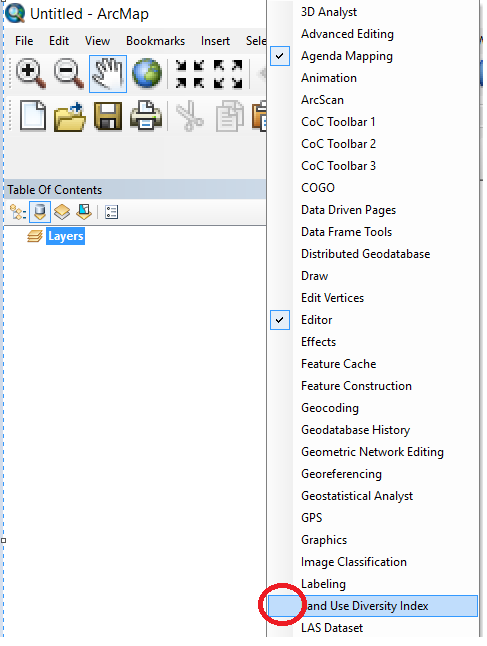Enable CoC Toolbar 2
This screenshot has height=646, width=487.
(x=373, y=144)
